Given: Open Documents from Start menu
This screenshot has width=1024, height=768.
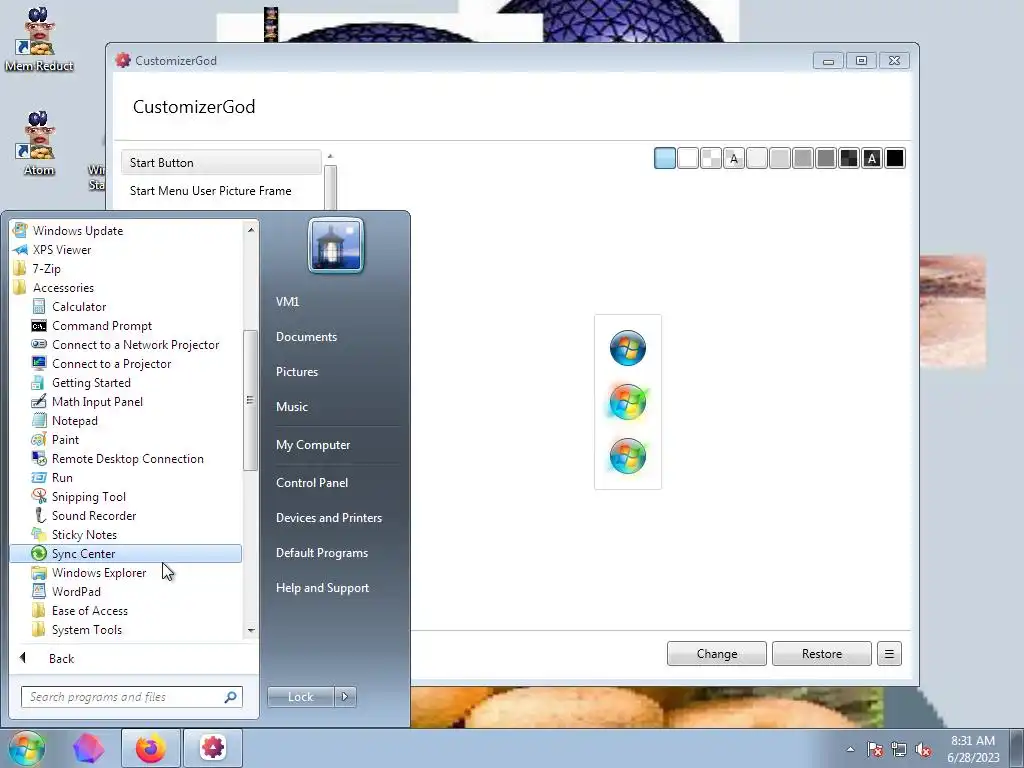Looking at the screenshot, I should [306, 337].
